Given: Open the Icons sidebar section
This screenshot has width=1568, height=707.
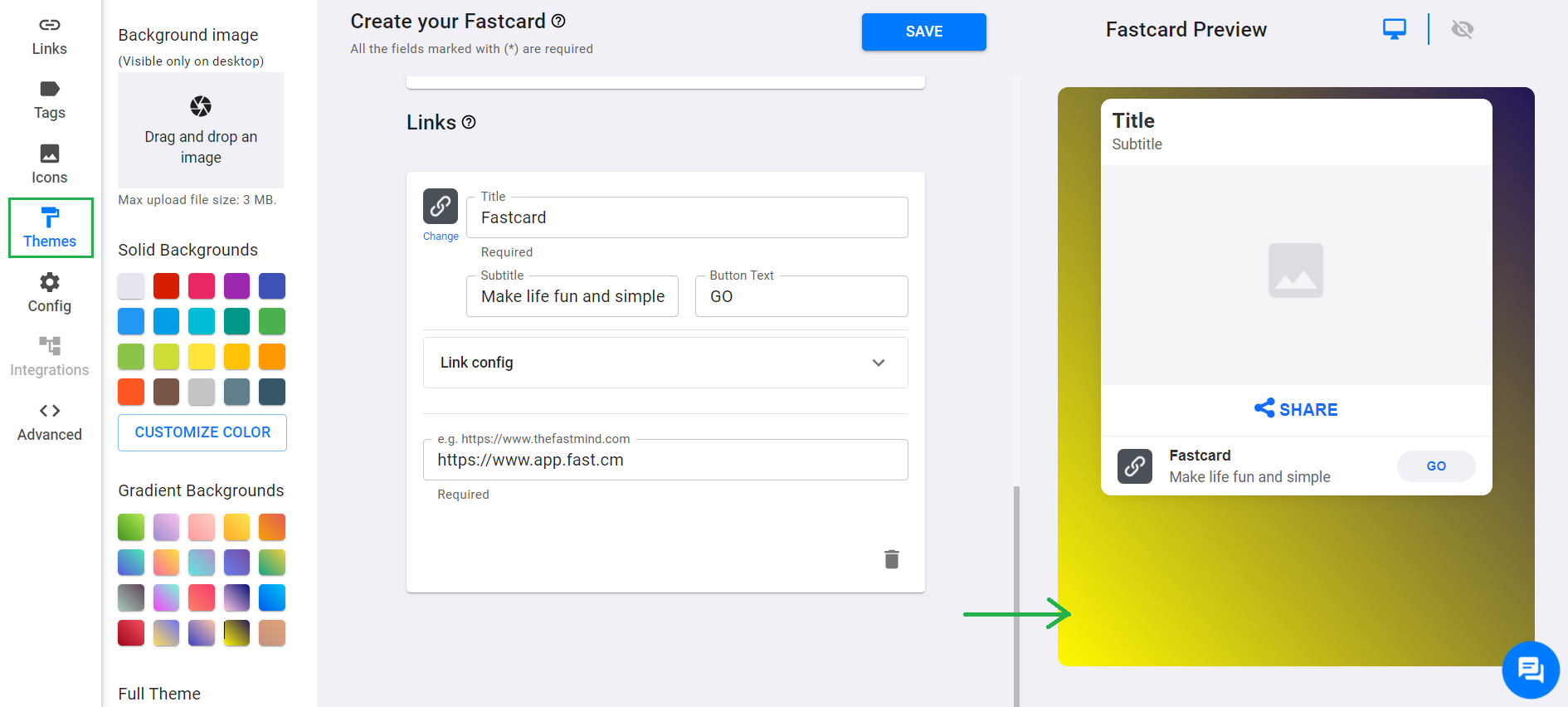Looking at the screenshot, I should [x=50, y=164].
